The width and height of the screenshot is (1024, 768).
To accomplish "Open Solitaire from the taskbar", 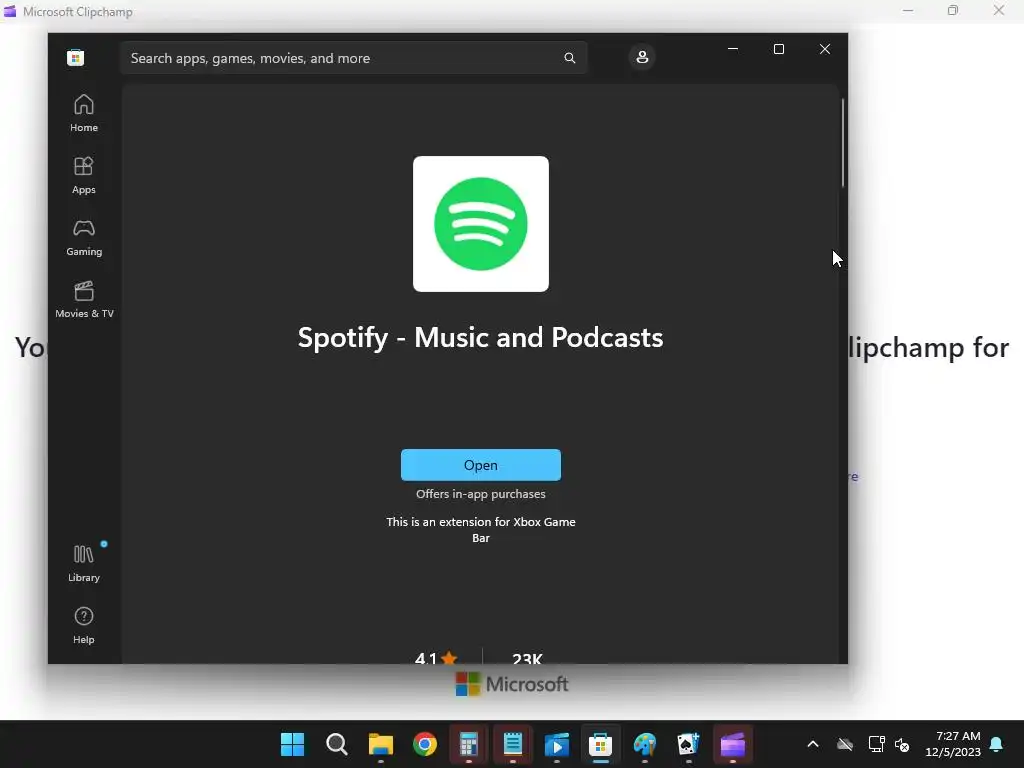I will pos(688,744).
